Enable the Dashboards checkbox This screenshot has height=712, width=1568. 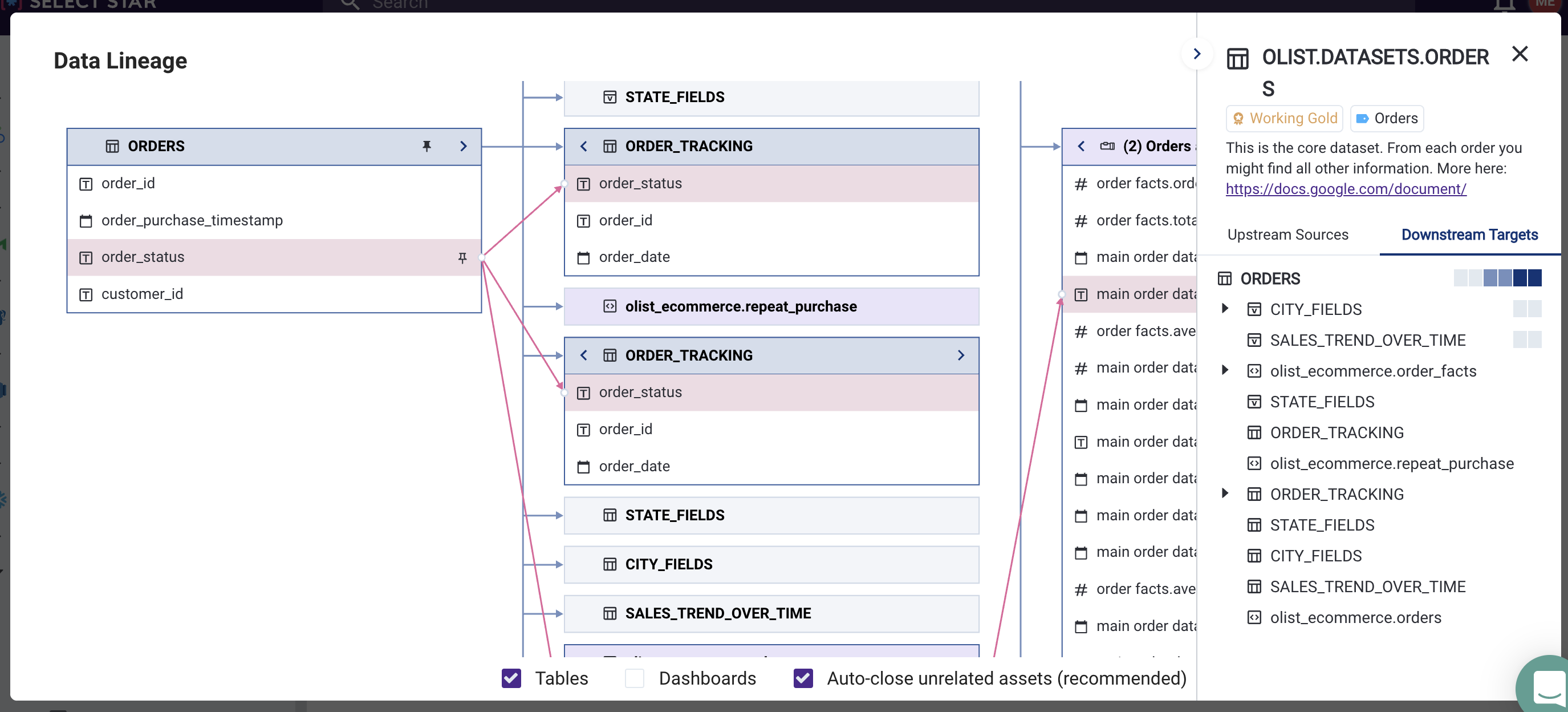point(635,678)
